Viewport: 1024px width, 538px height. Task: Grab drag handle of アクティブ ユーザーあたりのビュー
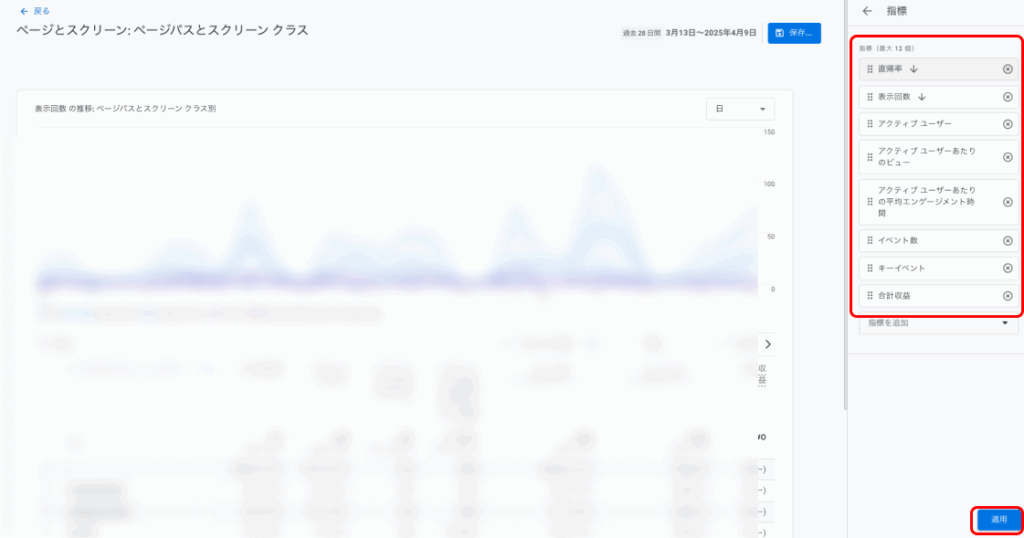point(870,157)
